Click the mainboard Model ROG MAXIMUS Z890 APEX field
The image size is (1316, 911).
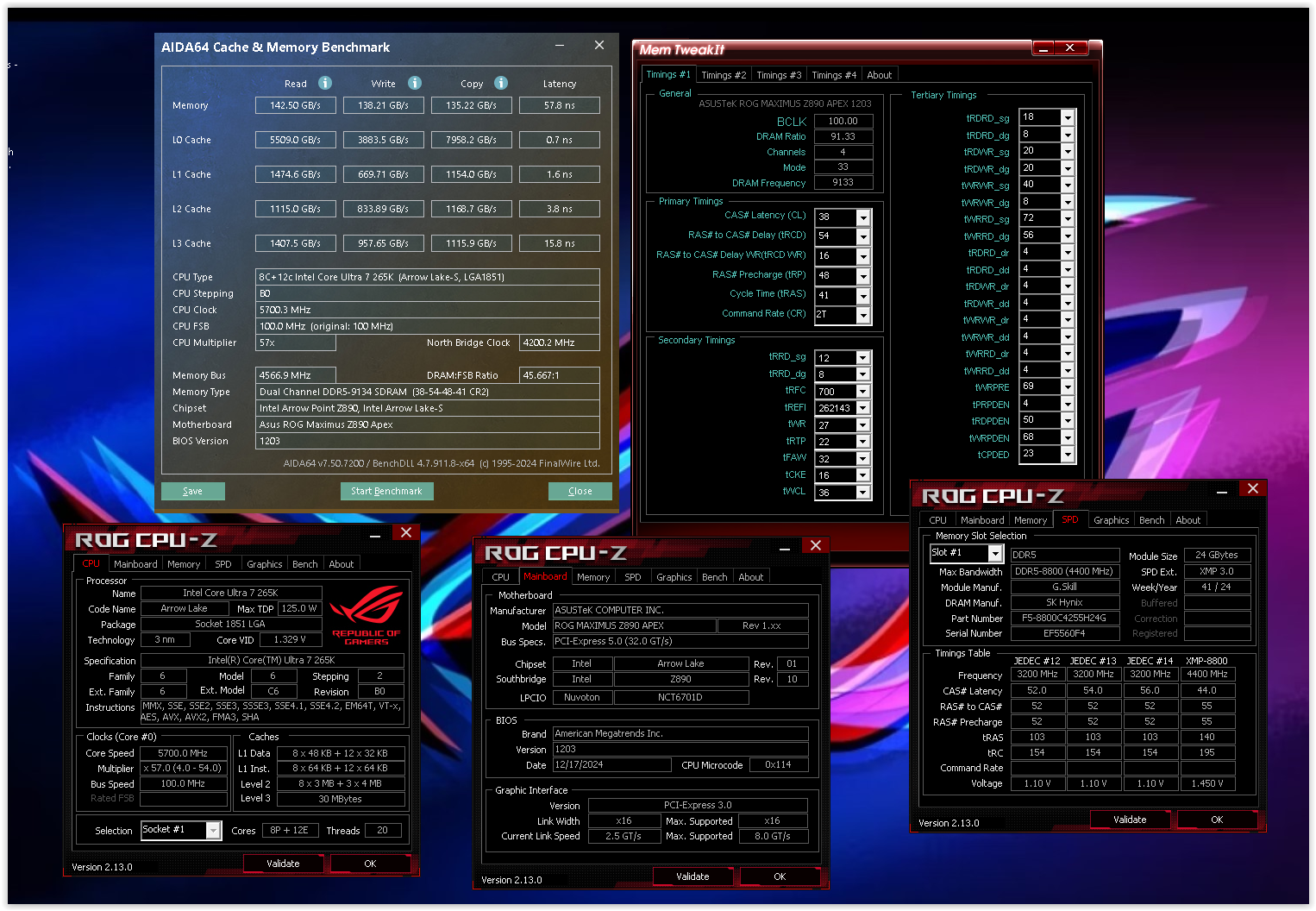click(635, 625)
